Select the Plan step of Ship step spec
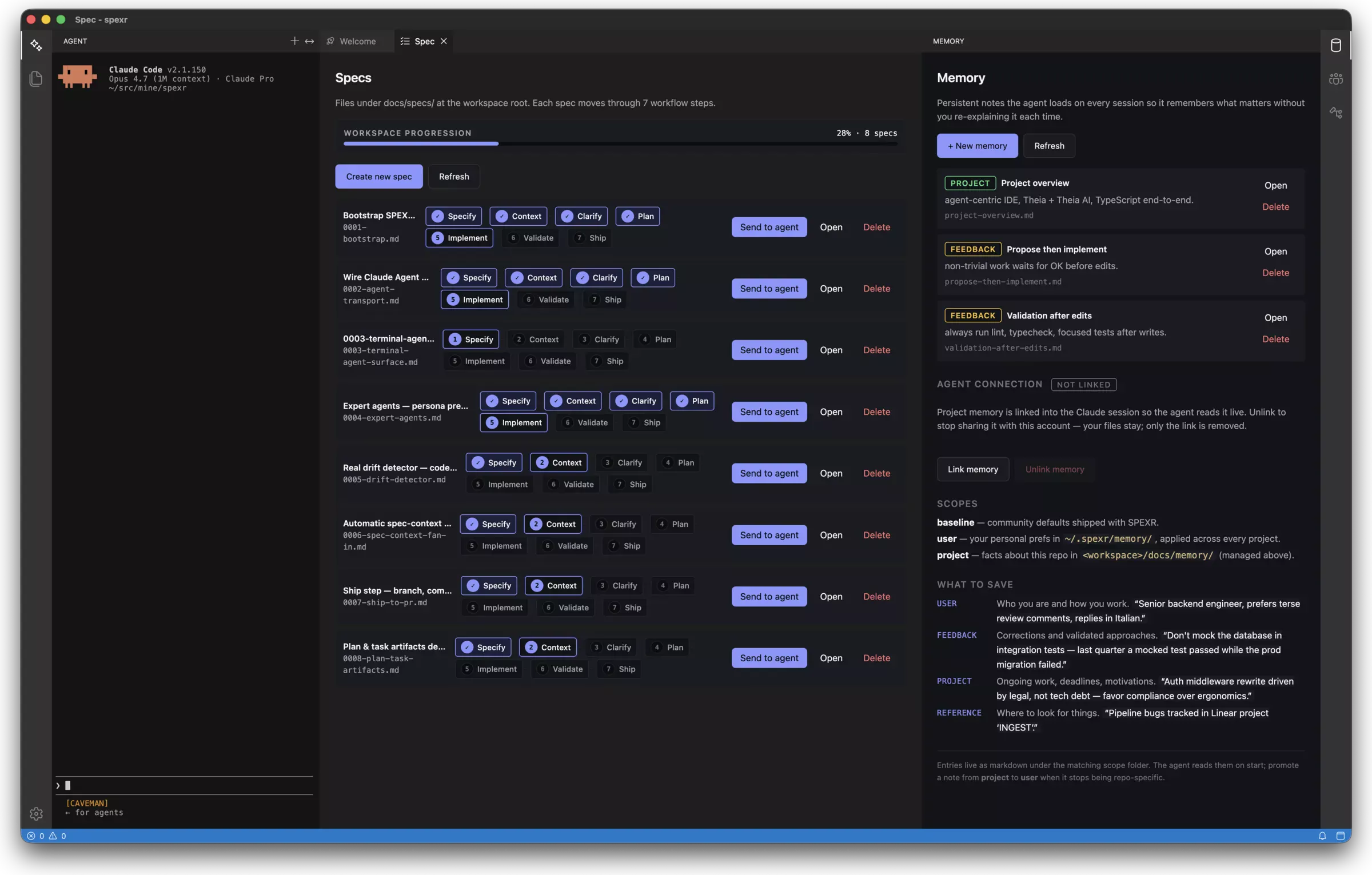Viewport: 1372px width, 875px height. point(673,585)
